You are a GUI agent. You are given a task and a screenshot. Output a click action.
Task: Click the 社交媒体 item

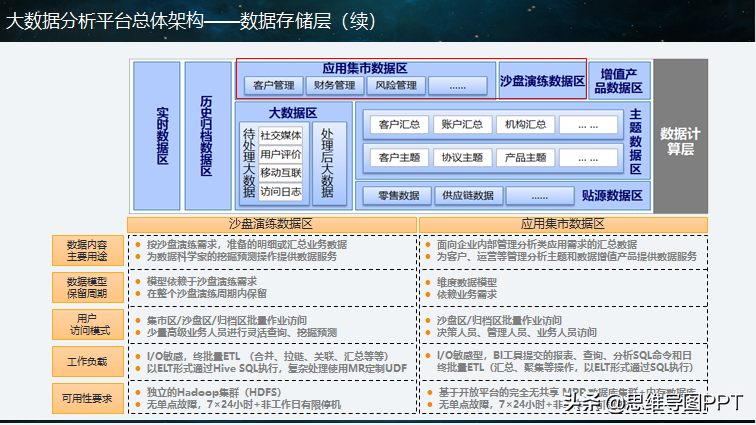(281, 136)
